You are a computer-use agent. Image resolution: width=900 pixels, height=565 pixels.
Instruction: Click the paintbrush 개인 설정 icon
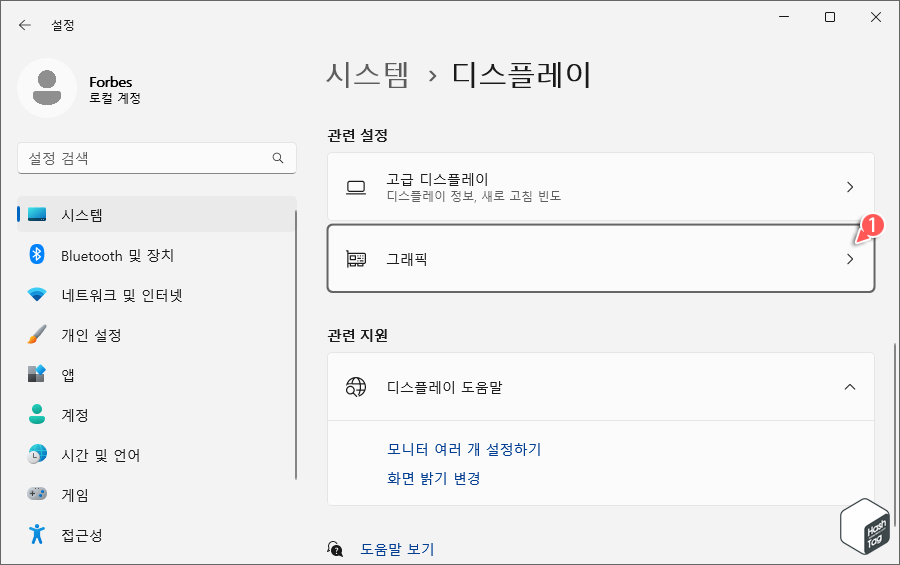(x=37, y=334)
